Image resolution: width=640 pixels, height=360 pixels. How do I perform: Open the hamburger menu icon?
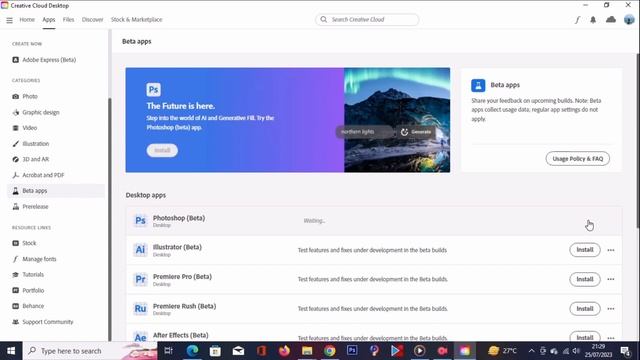[9, 20]
